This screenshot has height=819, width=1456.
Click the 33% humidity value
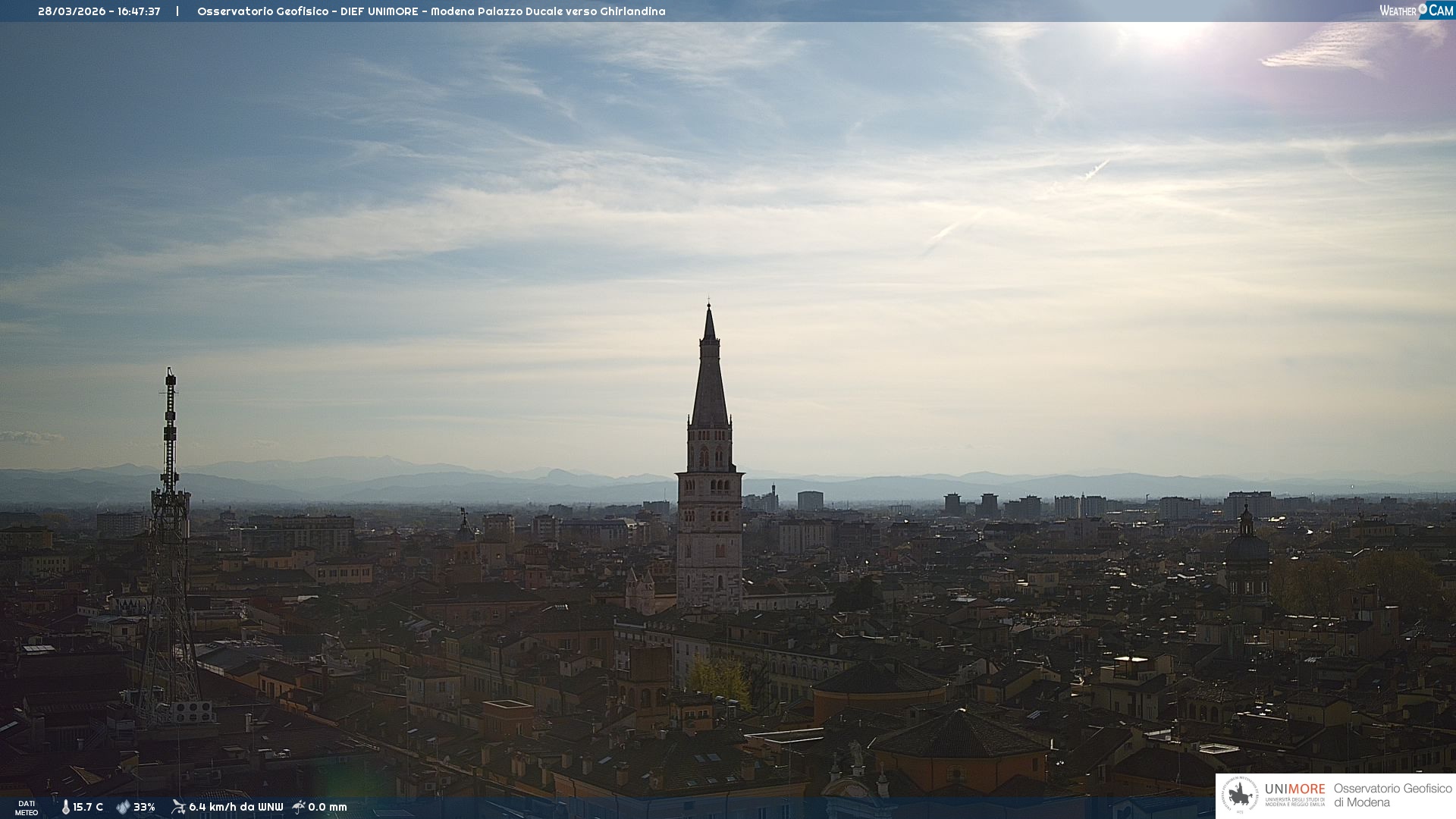[144, 807]
